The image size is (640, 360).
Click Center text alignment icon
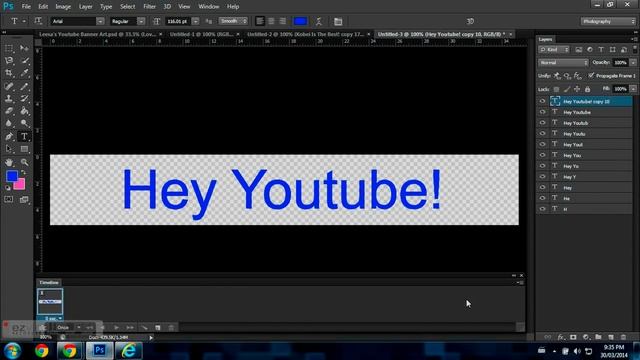pos(271,21)
